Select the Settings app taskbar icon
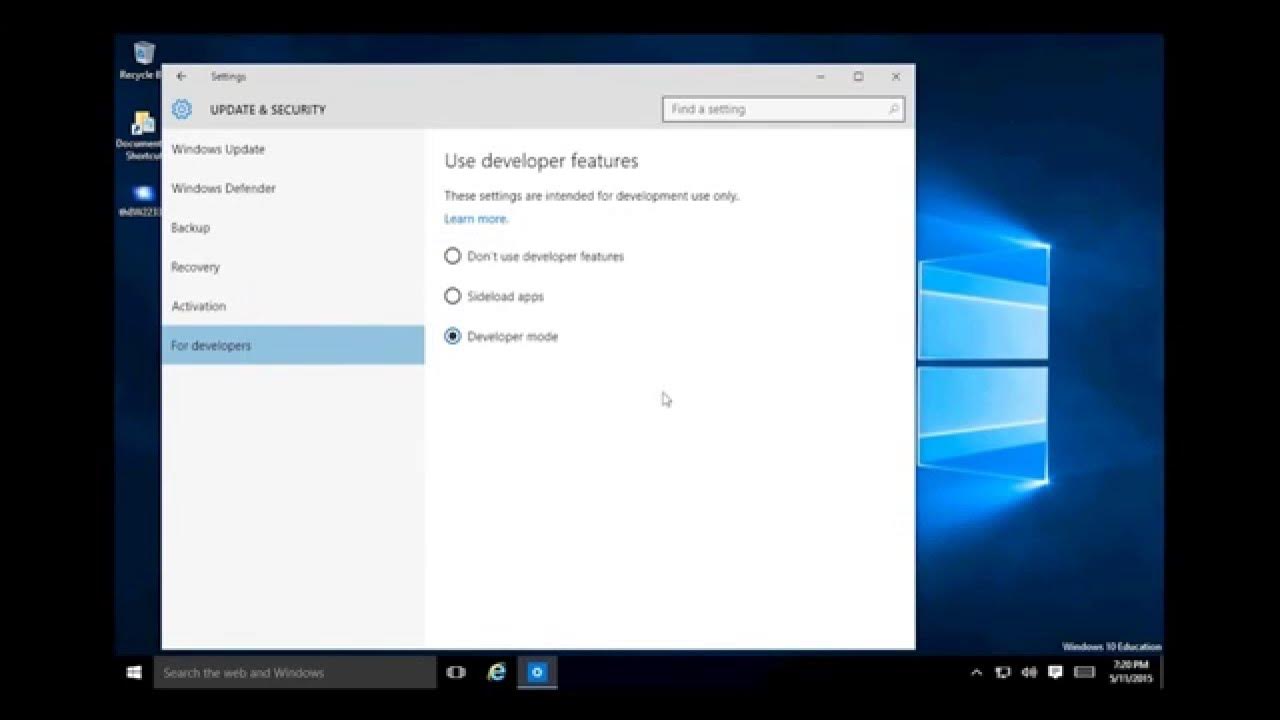Image resolution: width=1280 pixels, height=720 pixels. click(x=537, y=673)
